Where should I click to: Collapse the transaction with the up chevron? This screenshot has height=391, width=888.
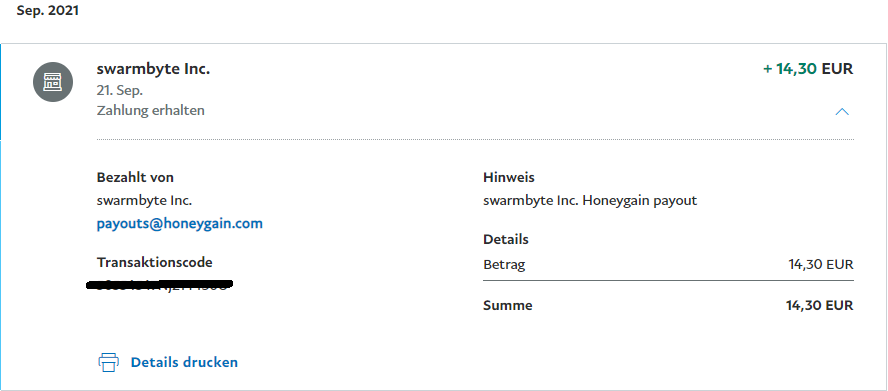click(842, 112)
